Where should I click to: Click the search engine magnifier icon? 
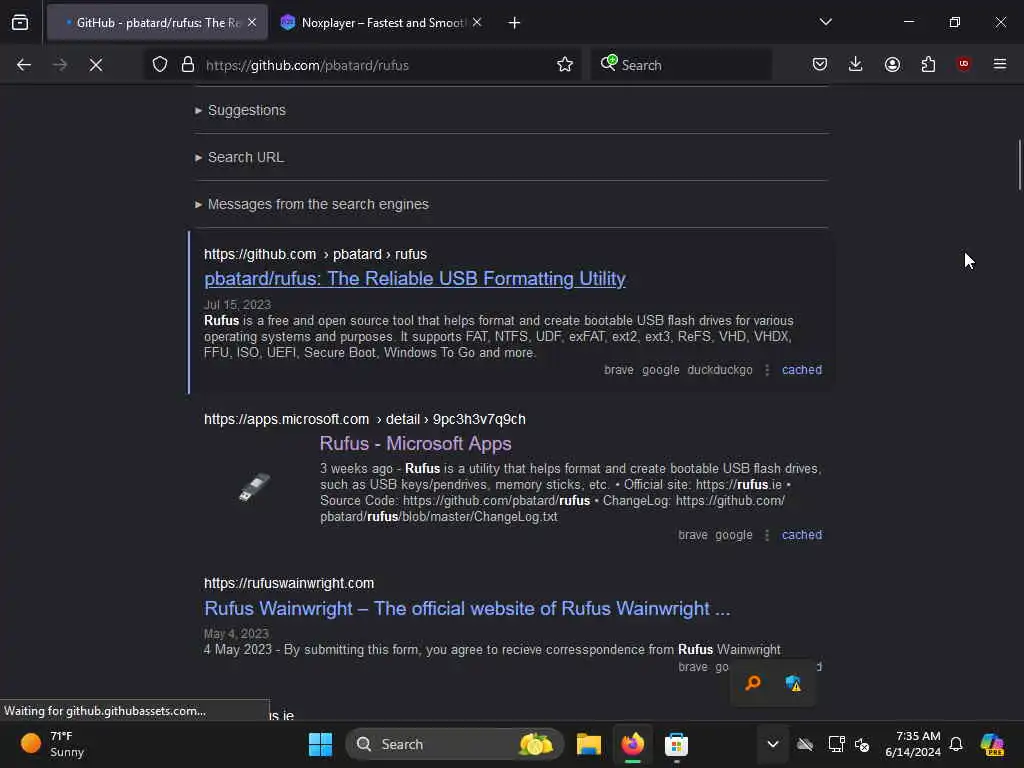[x=609, y=63]
